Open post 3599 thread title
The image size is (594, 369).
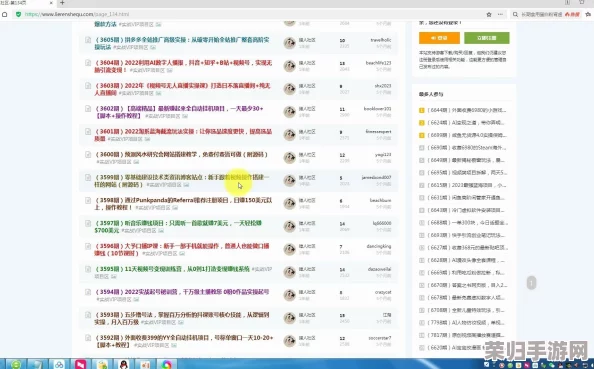tap(181, 181)
